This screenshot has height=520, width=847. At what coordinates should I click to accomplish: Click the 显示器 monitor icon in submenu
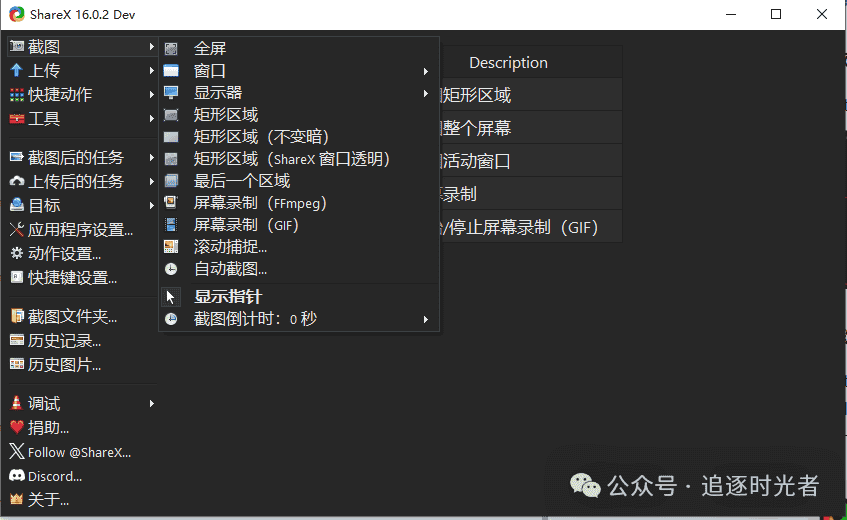coord(171,93)
